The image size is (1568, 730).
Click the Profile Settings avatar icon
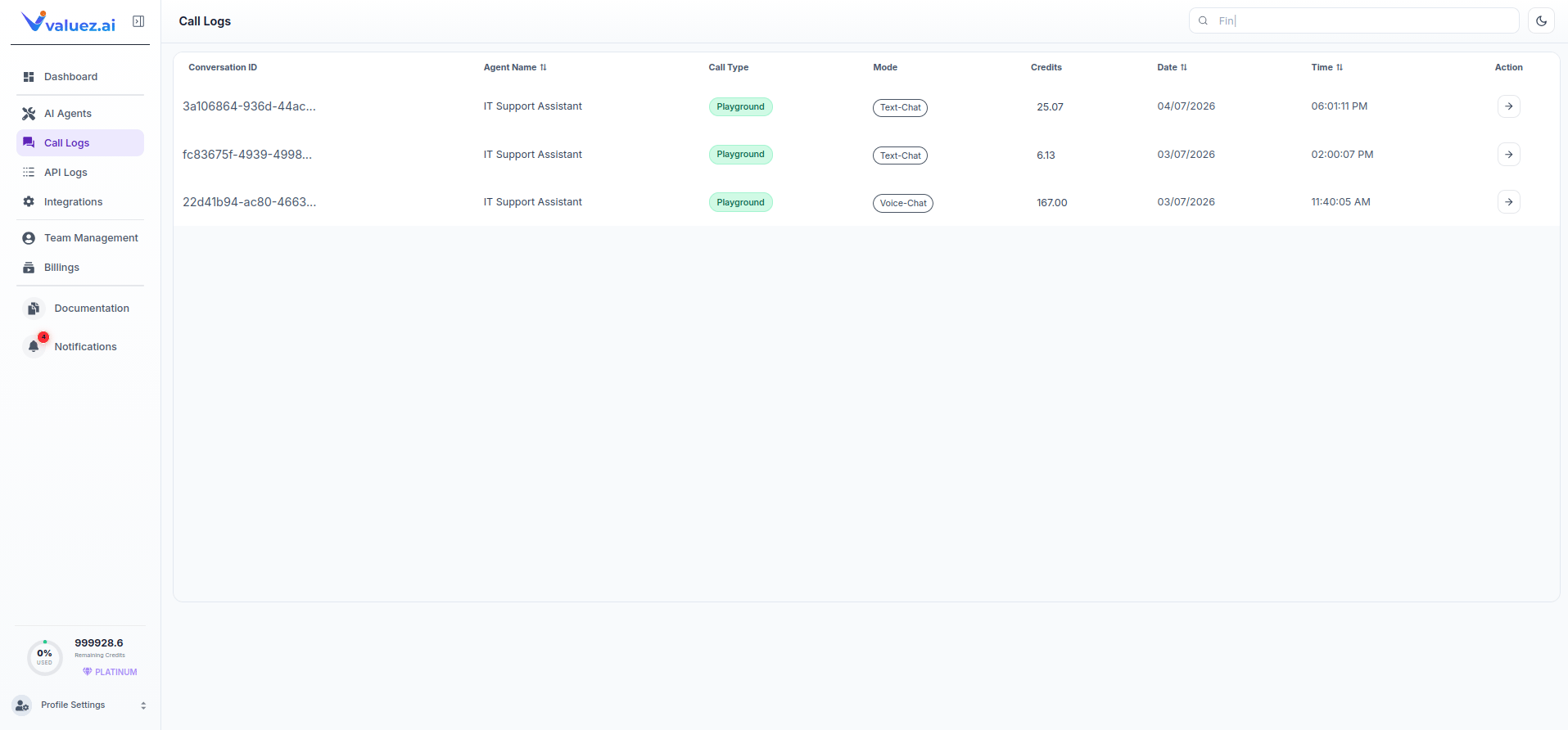pyautogui.click(x=22, y=705)
